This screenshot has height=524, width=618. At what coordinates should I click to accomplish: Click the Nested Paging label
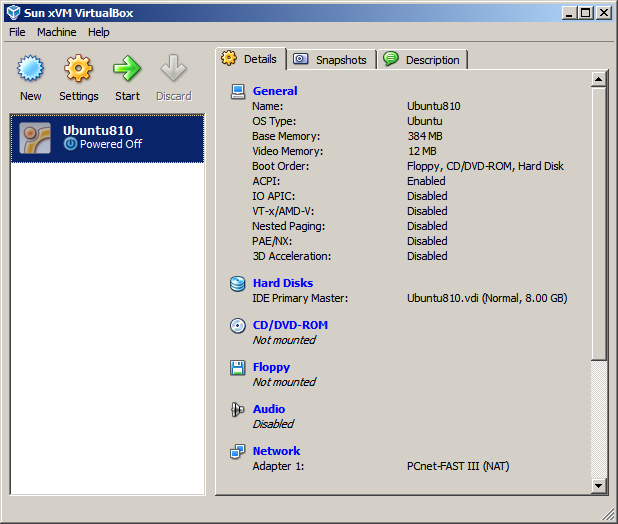289,227
